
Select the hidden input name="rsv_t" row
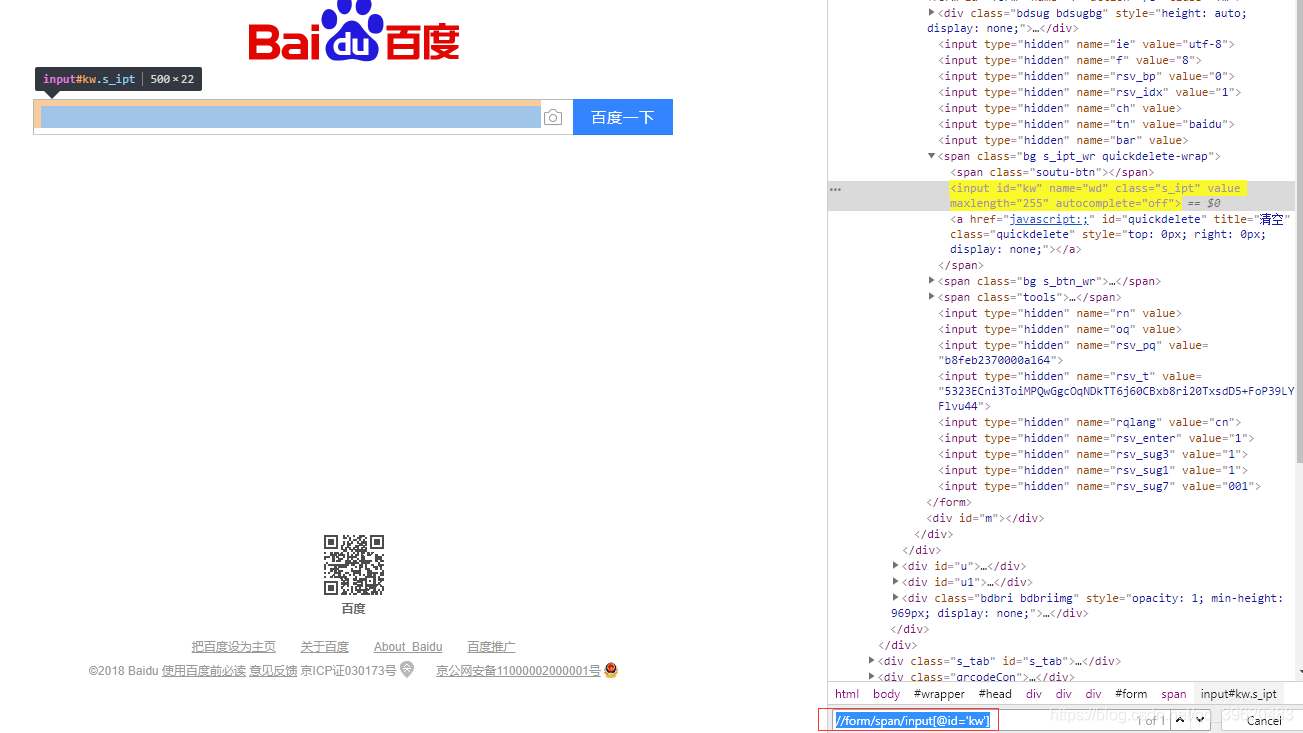(1116, 391)
